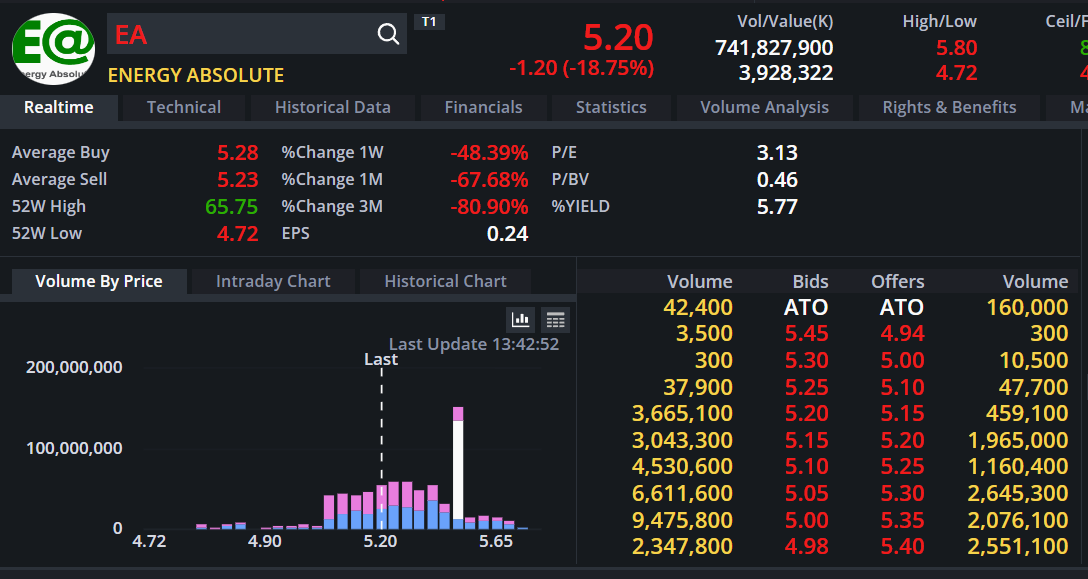Click the 5.20 bid price row

tap(806, 413)
